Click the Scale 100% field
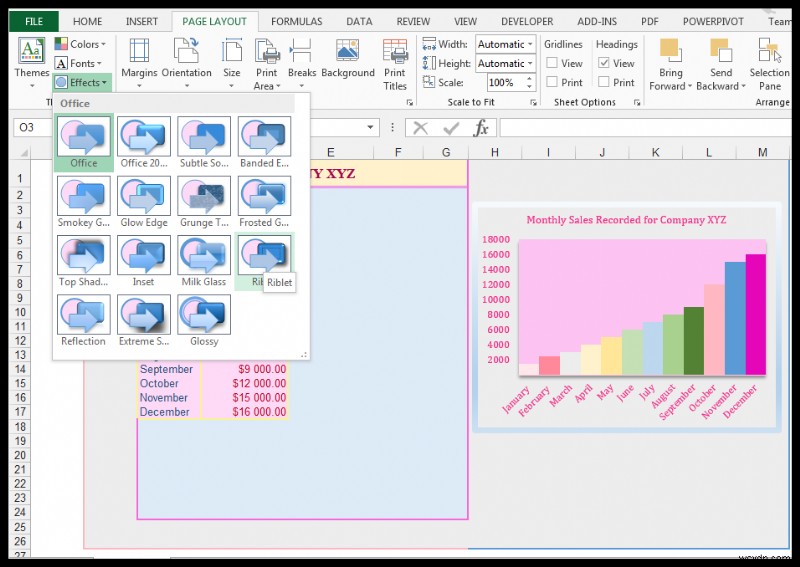This screenshot has height=567, width=800. [505, 82]
